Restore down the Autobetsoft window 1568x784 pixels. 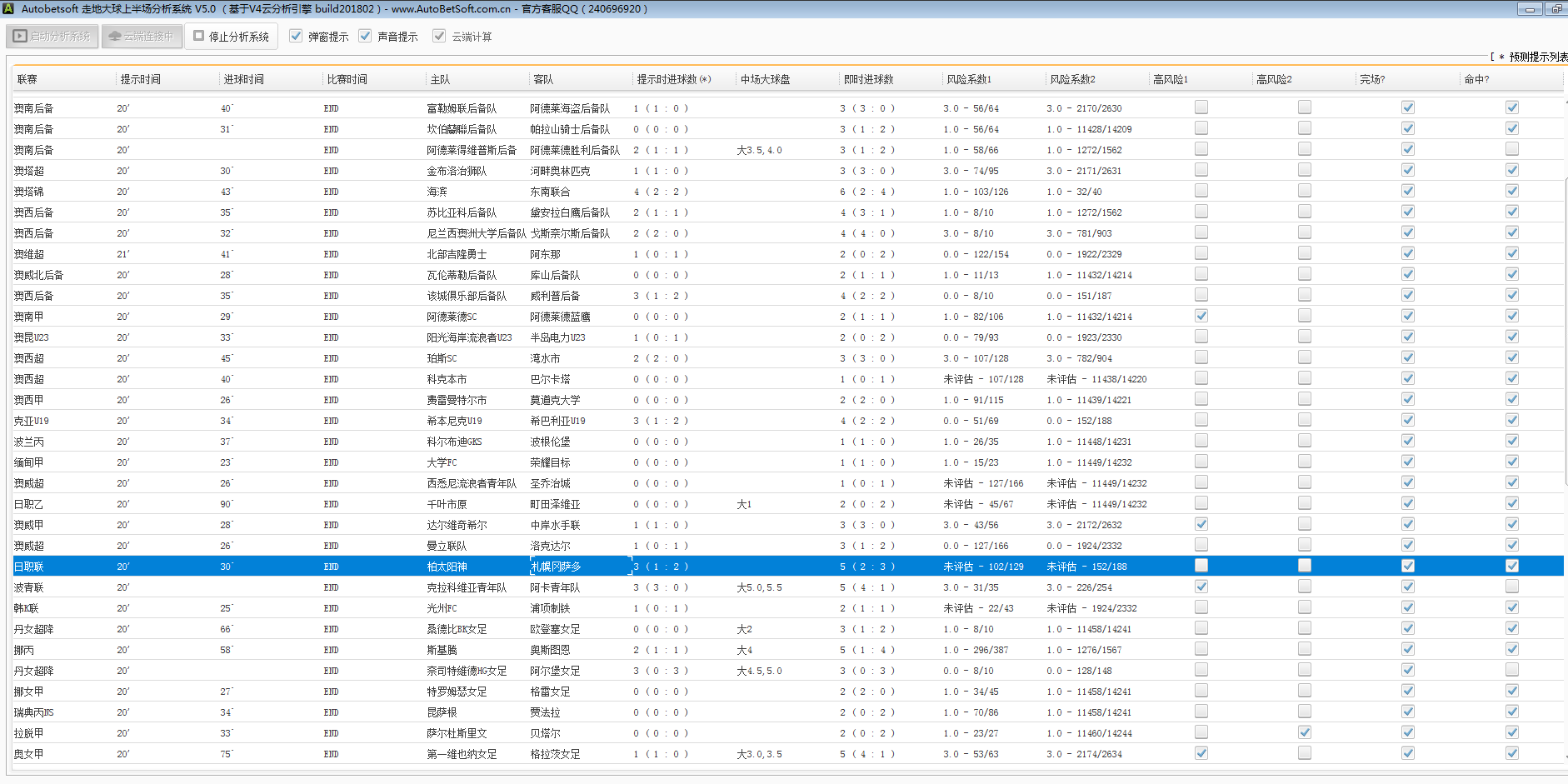1556,9
